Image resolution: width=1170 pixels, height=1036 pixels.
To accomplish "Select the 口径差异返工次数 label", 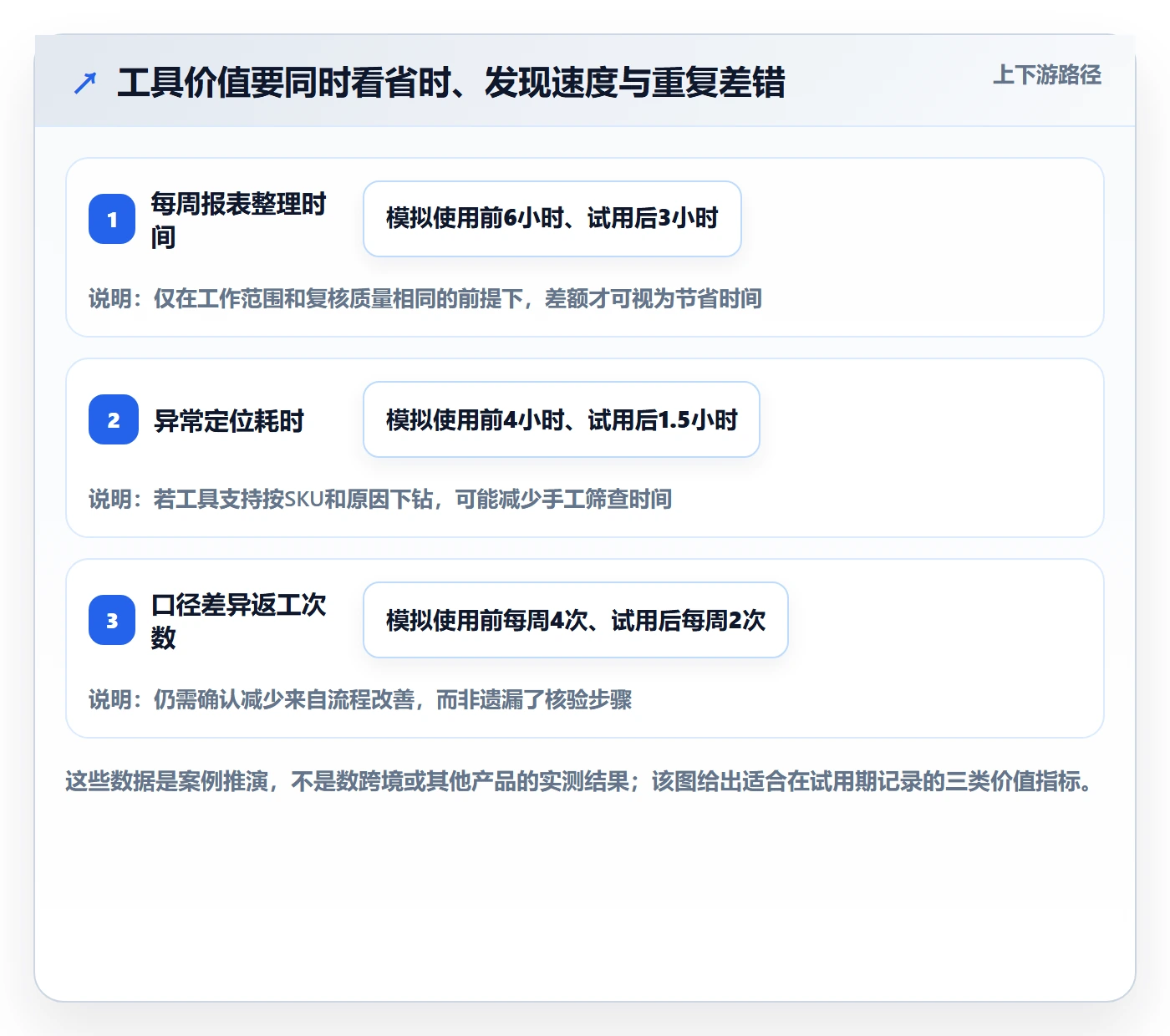I will coord(239,621).
